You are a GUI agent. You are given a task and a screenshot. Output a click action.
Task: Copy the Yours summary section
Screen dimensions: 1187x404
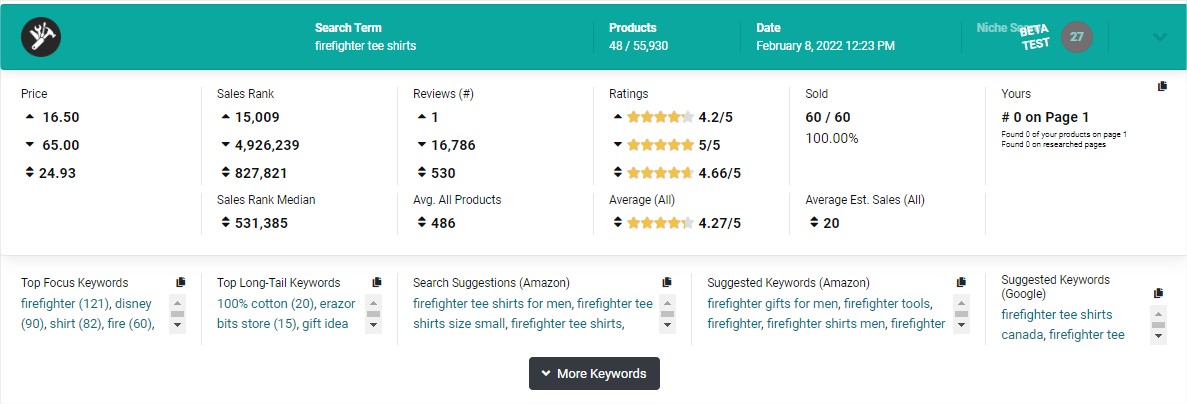pyautogui.click(x=1162, y=86)
